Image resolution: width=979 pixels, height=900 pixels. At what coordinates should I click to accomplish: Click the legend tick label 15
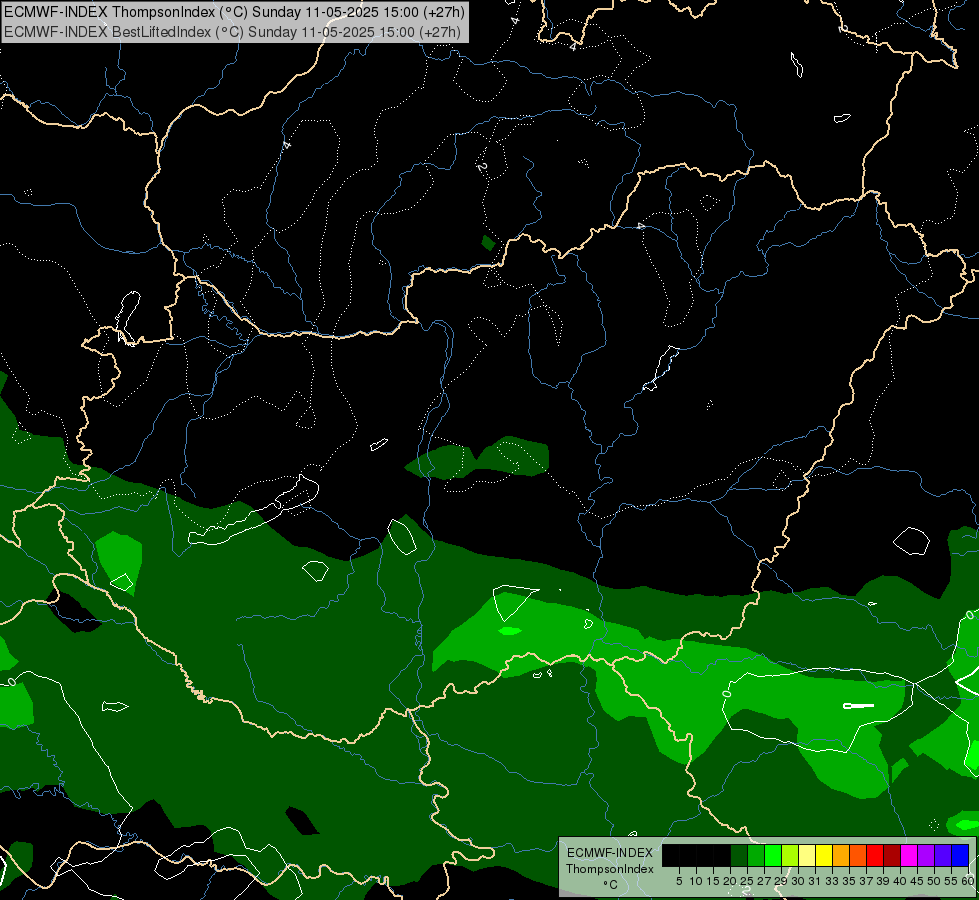click(713, 881)
